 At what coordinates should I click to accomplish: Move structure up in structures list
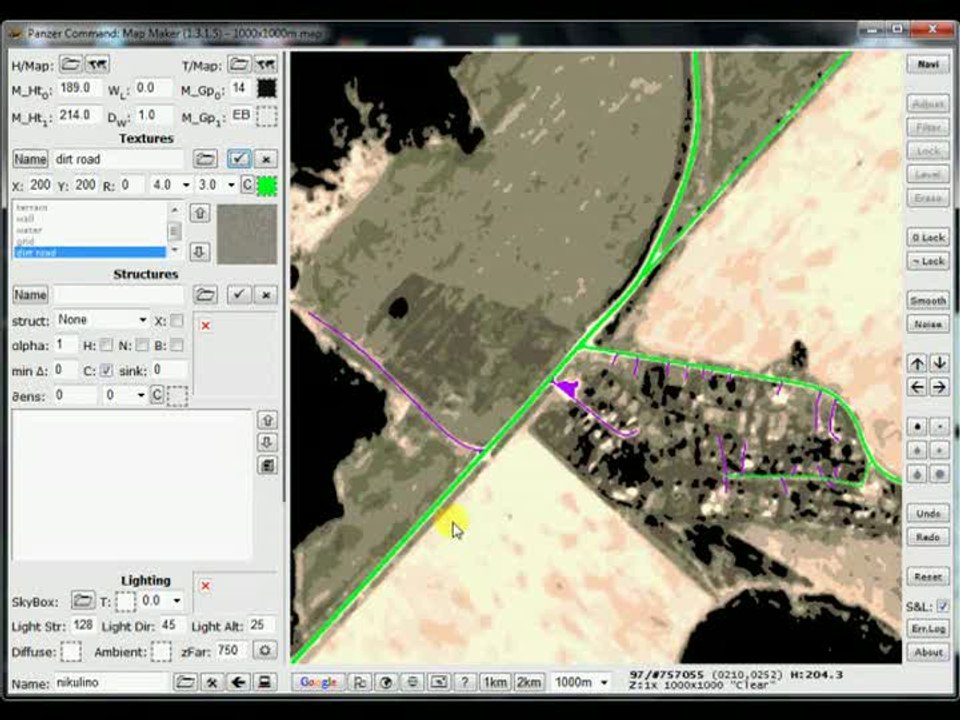point(267,420)
